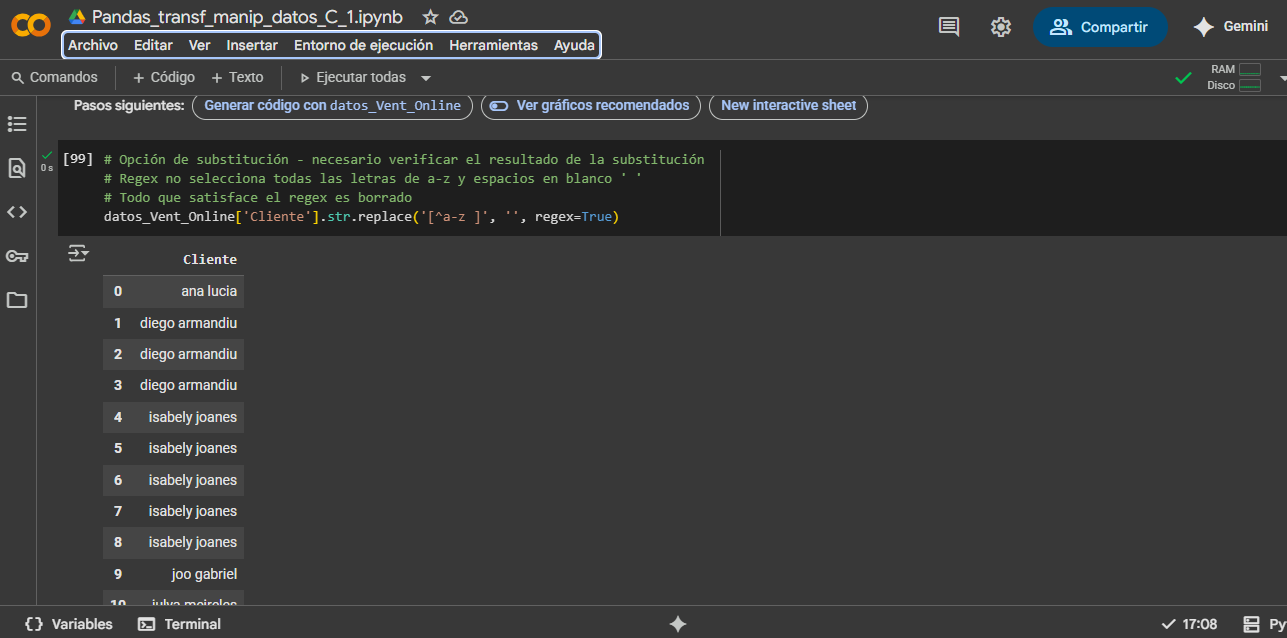Select 'isabely joanes' in row 8
Screen dimensions: 1287x638
(193, 542)
